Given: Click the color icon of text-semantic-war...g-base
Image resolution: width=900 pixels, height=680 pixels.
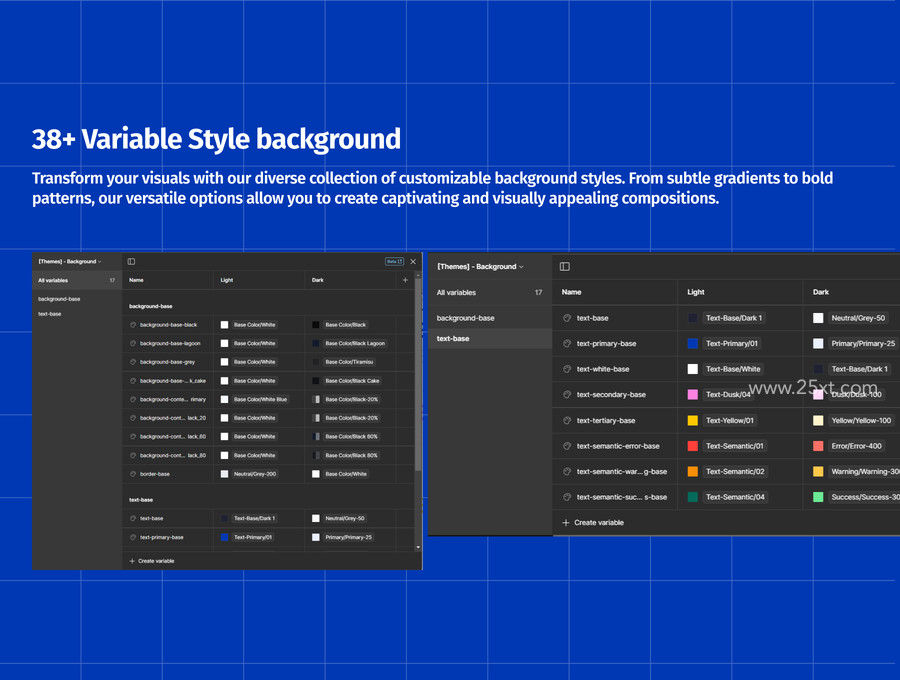Looking at the screenshot, I should click(567, 471).
